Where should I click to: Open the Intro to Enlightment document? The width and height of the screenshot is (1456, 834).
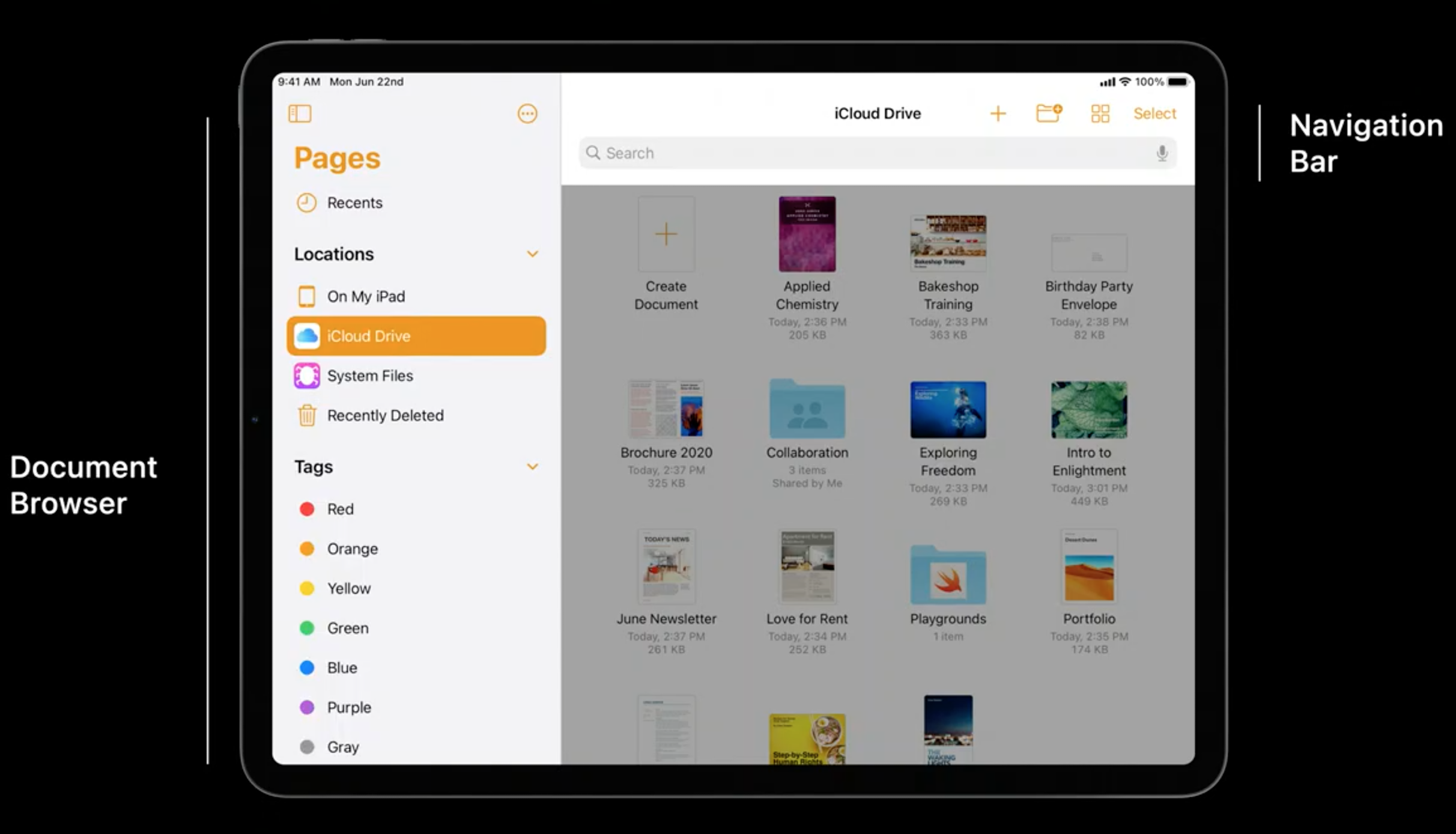pyautogui.click(x=1088, y=410)
